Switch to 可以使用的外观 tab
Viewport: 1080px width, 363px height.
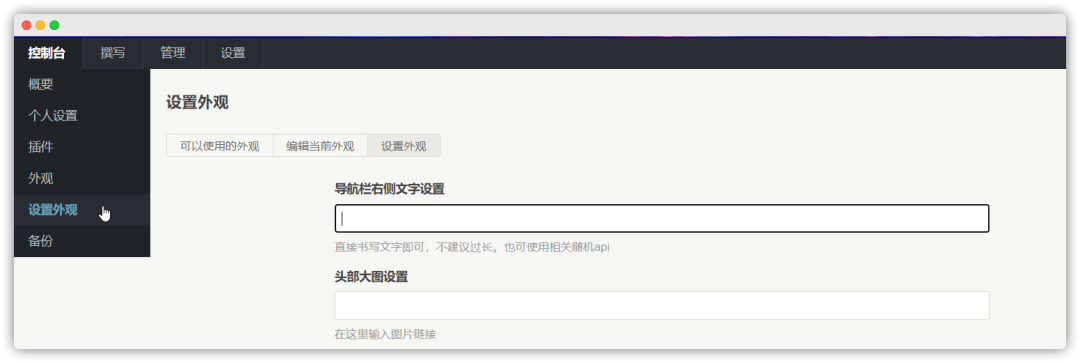click(220, 146)
